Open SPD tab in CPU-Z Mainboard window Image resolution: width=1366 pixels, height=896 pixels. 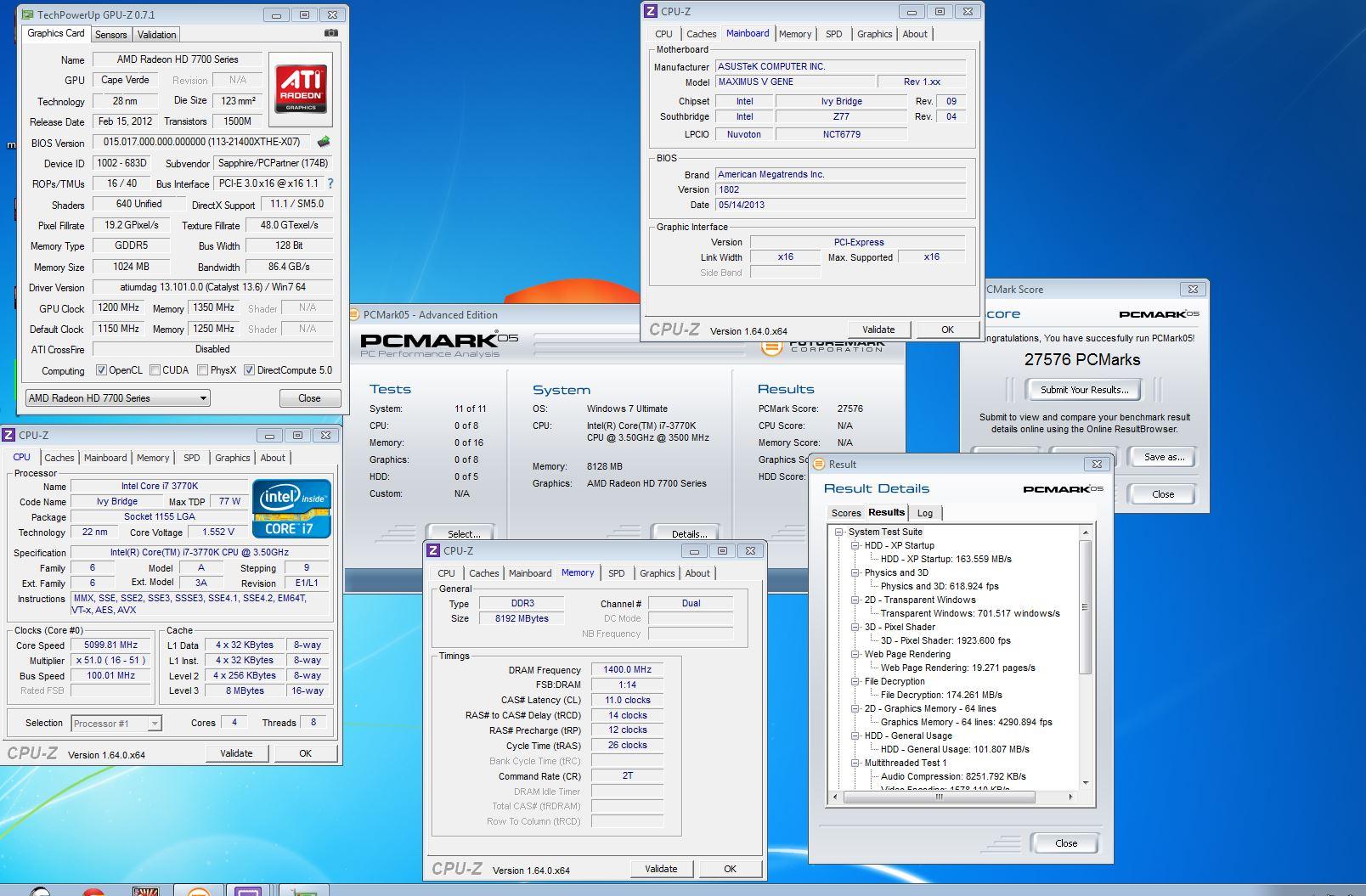(x=834, y=34)
